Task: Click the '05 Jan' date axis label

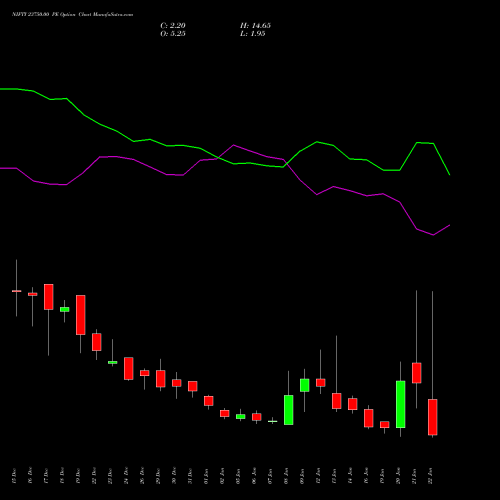Action: (238, 476)
